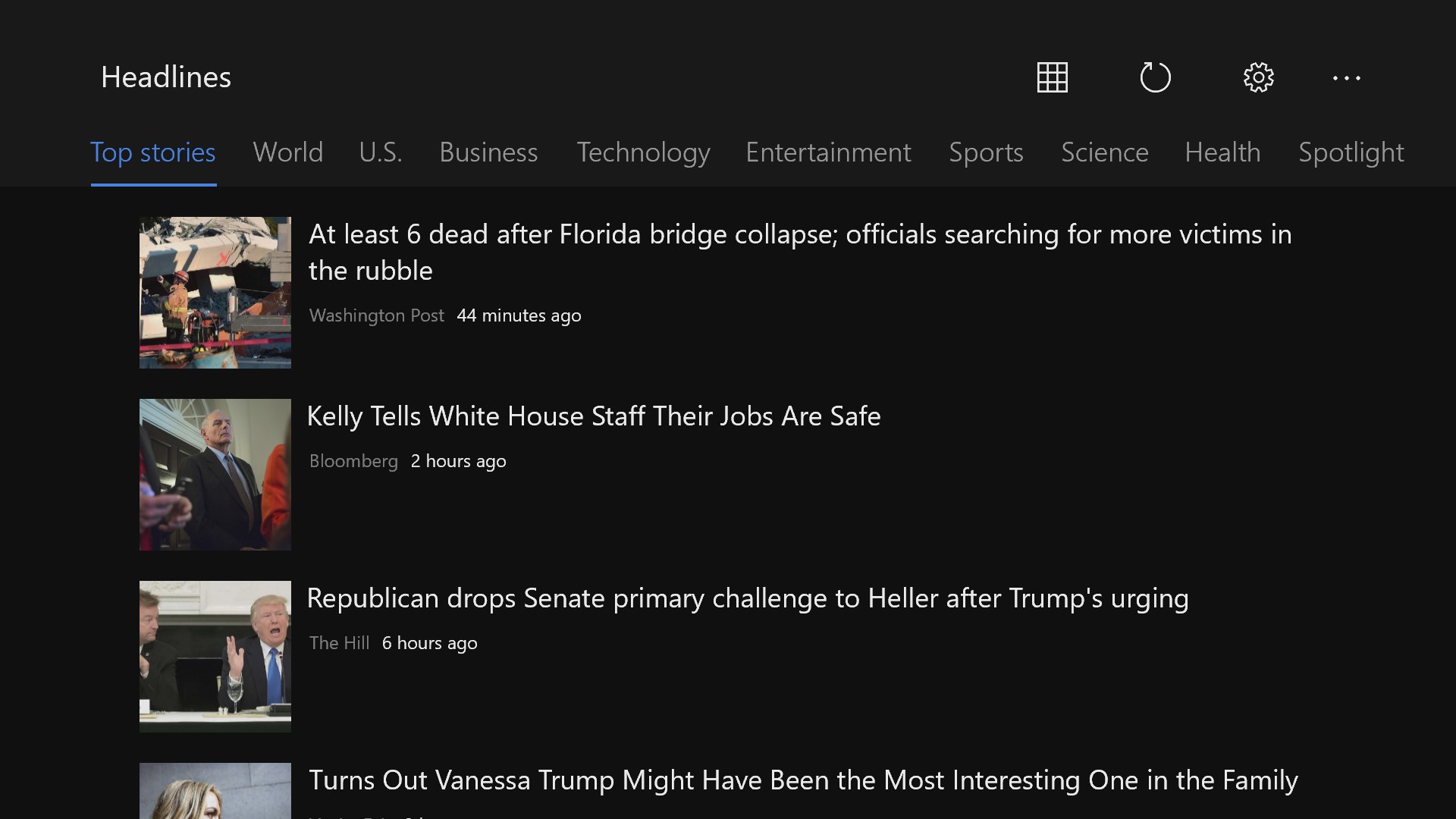Viewport: 1456px width, 819px height.
Task: Show the Technology tab
Action: point(643,152)
